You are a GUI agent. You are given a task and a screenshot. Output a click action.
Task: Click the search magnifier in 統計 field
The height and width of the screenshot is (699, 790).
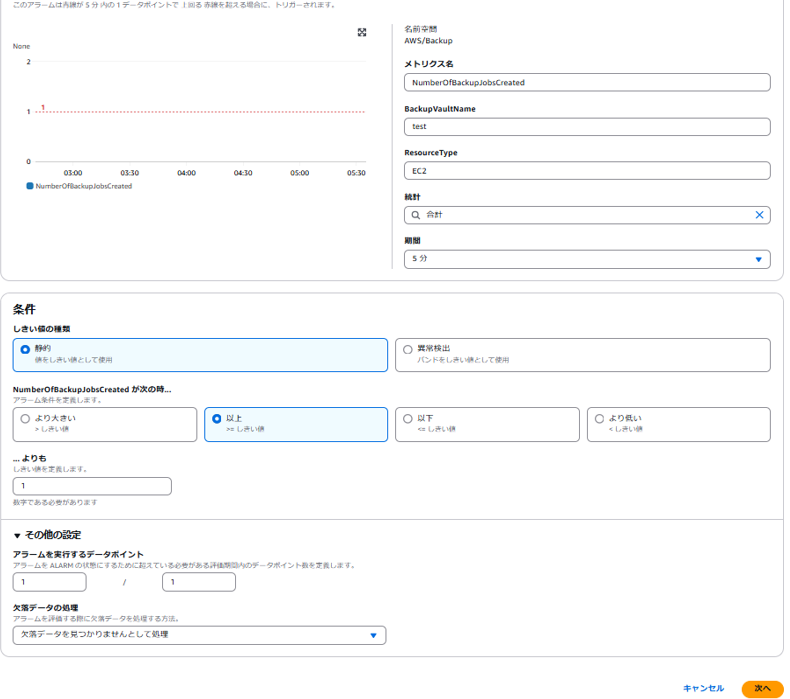pyautogui.click(x=415, y=215)
